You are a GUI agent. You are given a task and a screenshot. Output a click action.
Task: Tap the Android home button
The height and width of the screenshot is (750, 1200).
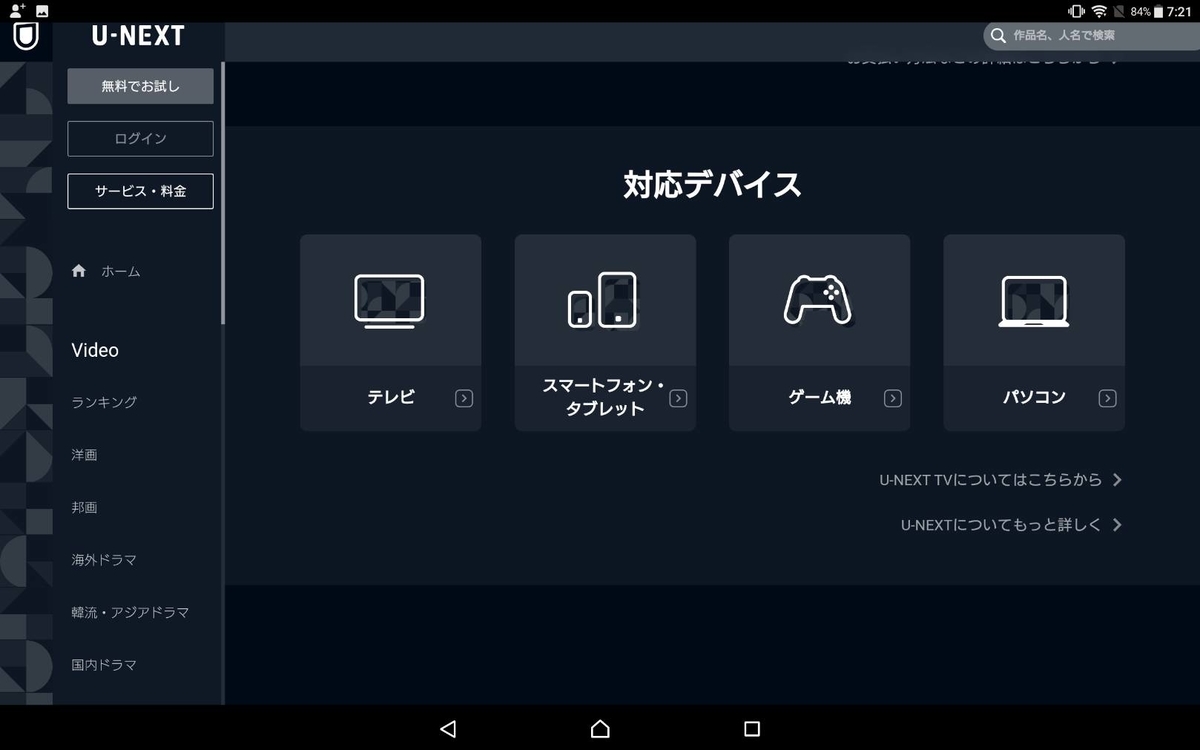(600, 729)
